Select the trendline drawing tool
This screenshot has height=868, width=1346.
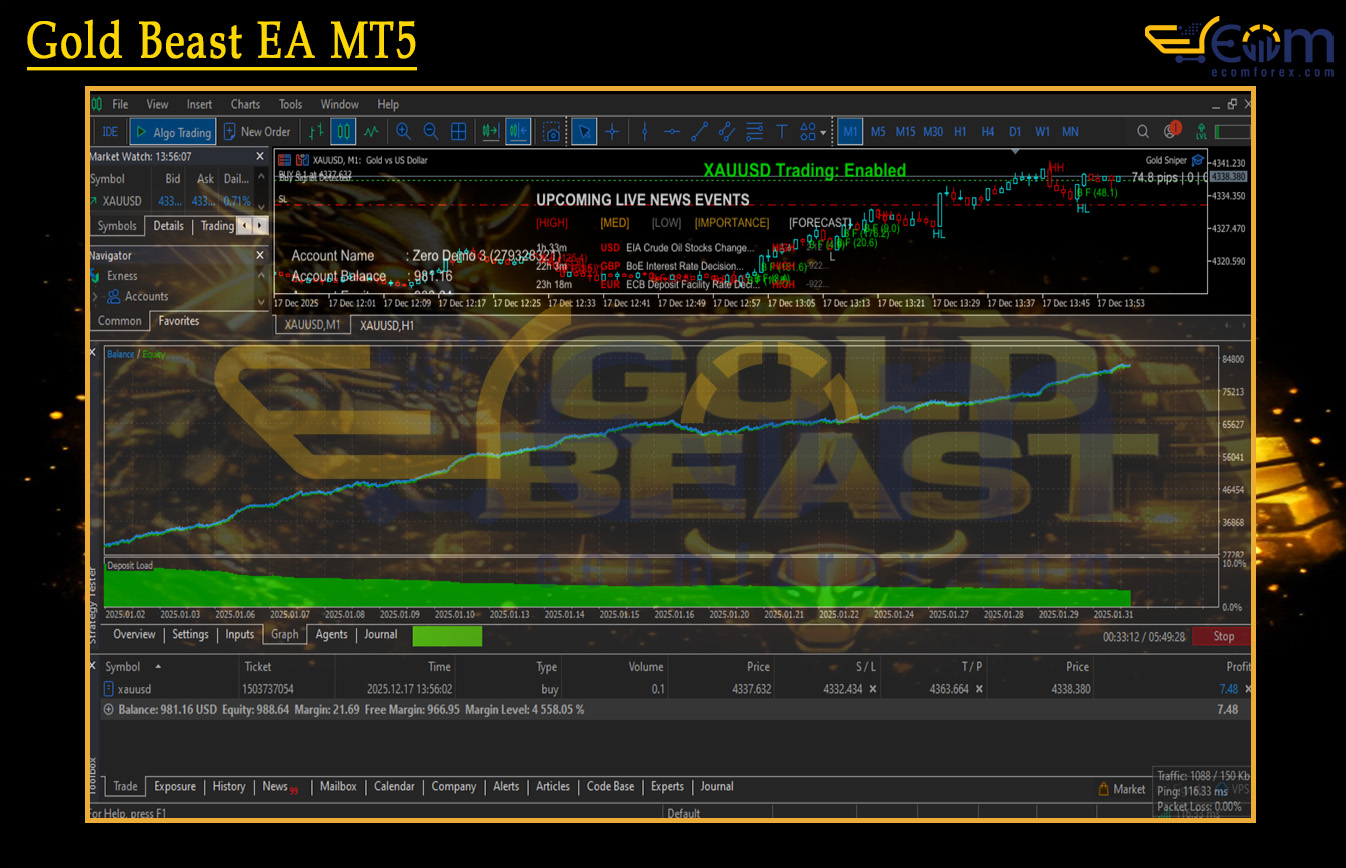coord(699,131)
